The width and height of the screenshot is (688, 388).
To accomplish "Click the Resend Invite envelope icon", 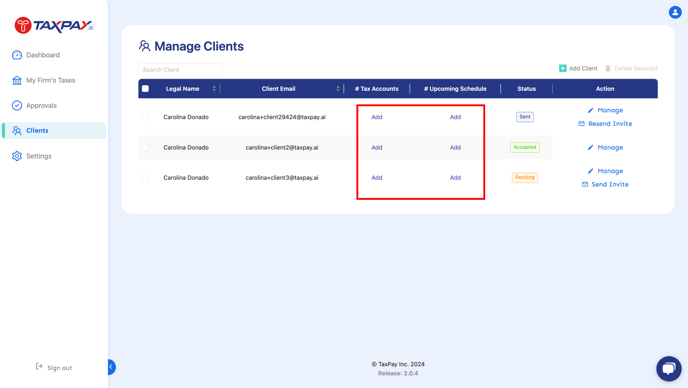I will (581, 124).
